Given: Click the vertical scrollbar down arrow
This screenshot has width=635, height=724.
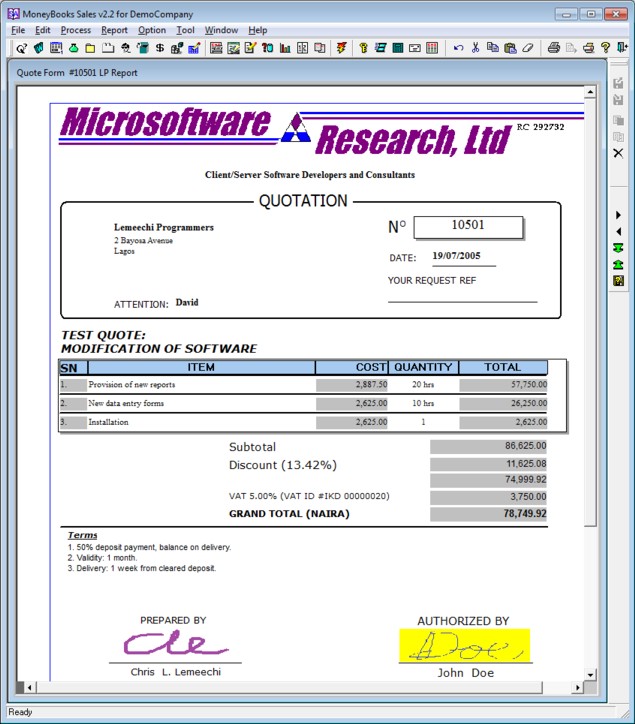Looking at the screenshot, I should click(591, 675).
